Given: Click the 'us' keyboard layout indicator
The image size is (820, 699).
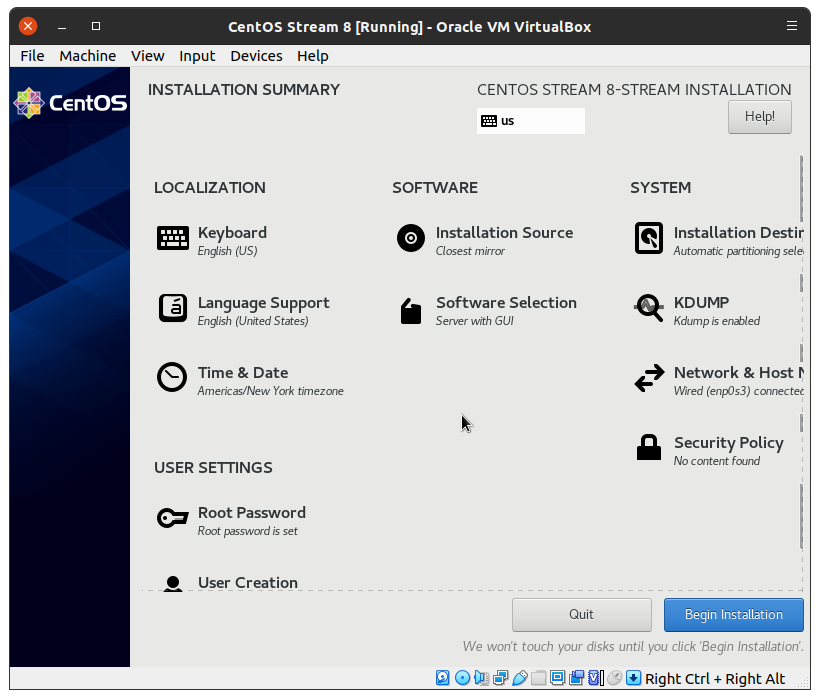Looking at the screenshot, I should tap(530, 121).
